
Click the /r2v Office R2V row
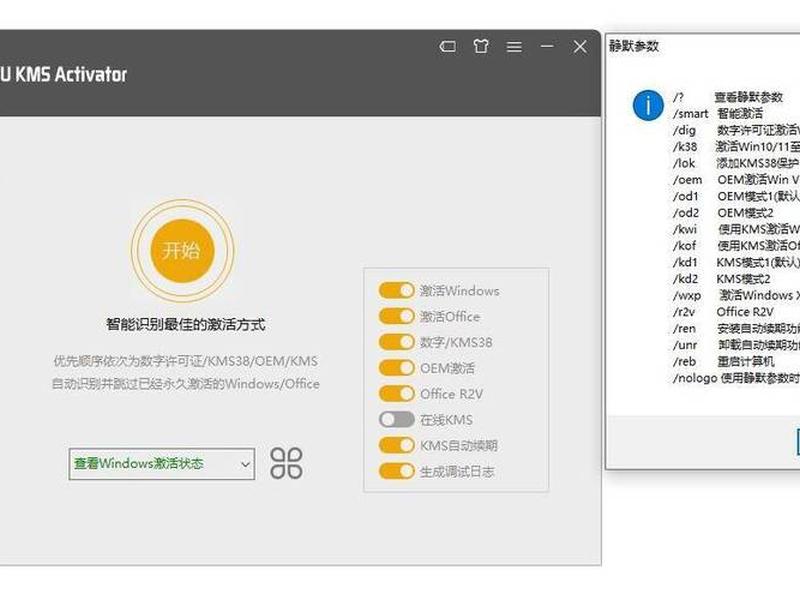tap(723, 312)
